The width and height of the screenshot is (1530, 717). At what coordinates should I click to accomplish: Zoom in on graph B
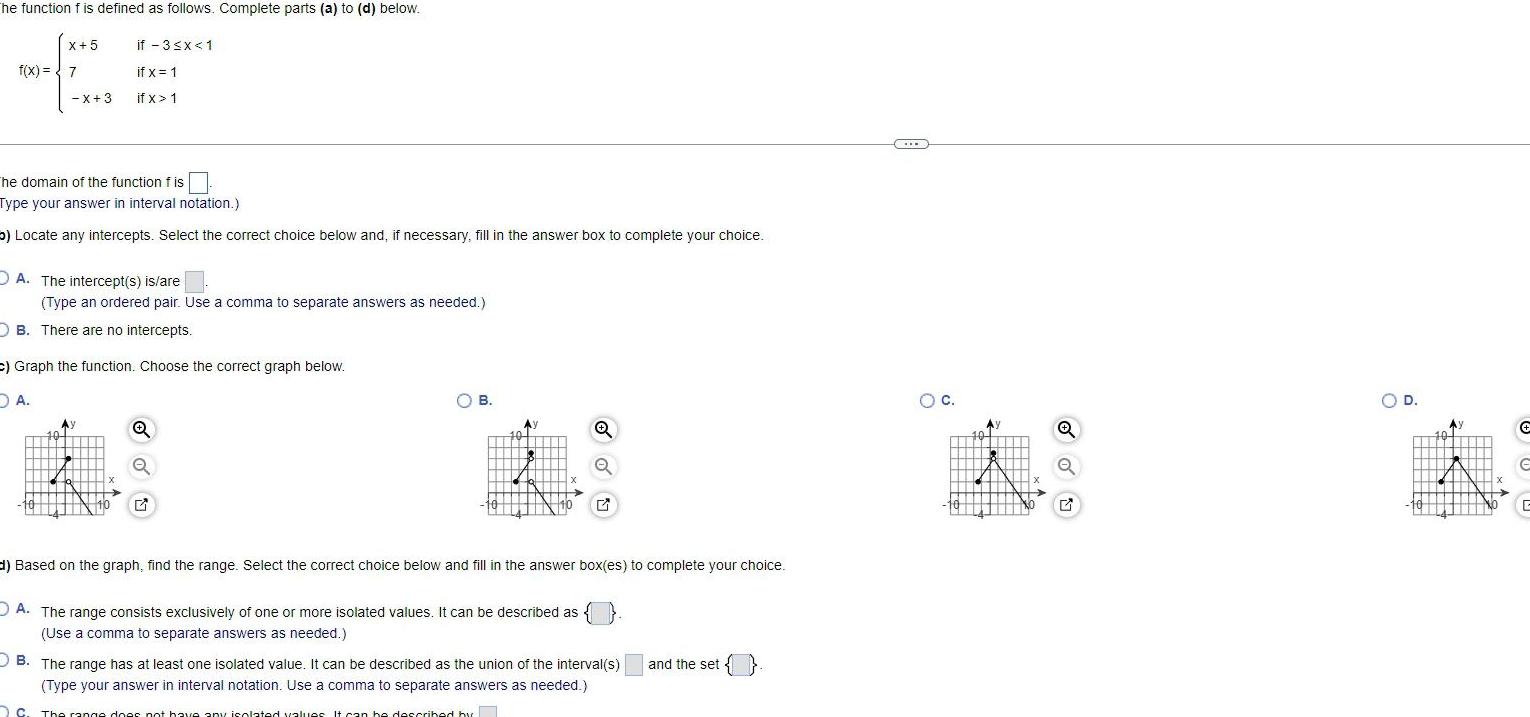coord(602,429)
